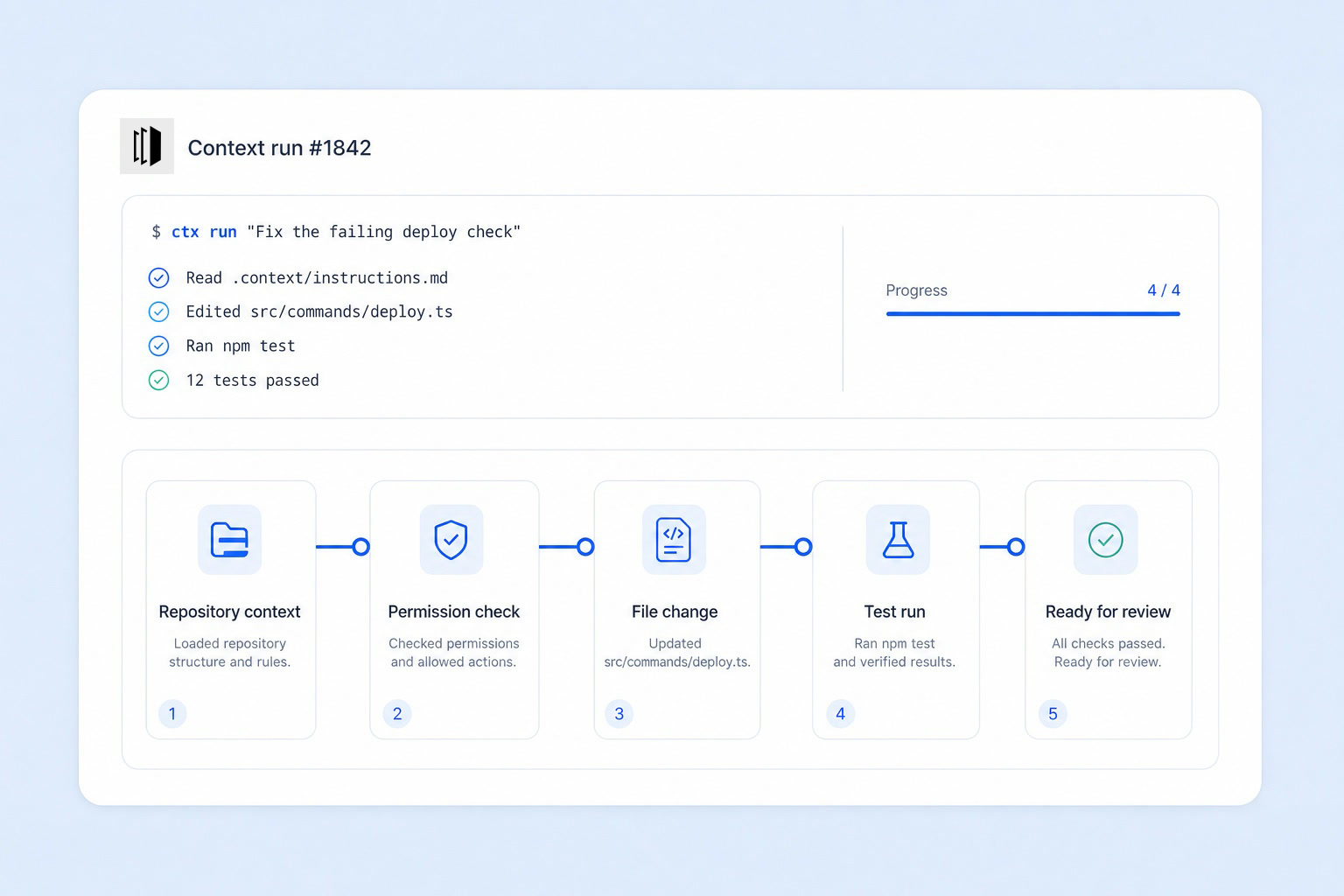Click the "Fix the failing deploy check" prompt

pyautogui.click(x=383, y=232)
